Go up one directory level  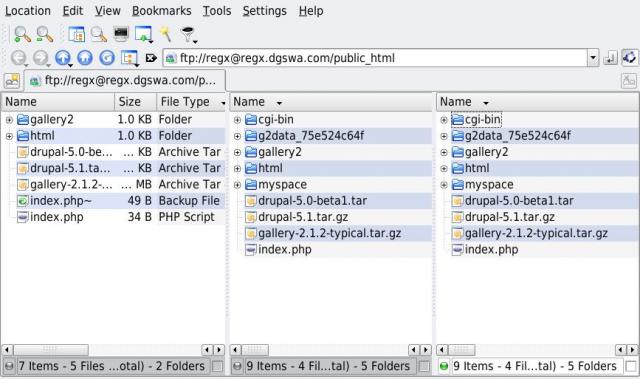(63, 58)
